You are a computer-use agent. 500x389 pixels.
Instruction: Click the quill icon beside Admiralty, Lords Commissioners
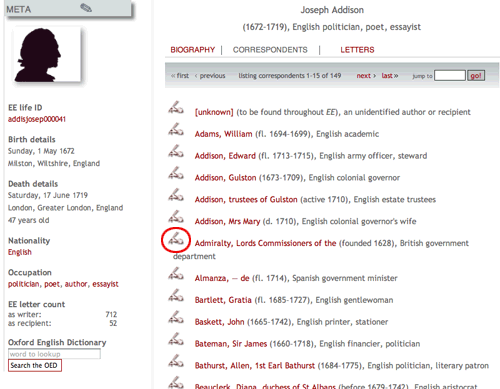pyautogui.click(x=176, y=238)
